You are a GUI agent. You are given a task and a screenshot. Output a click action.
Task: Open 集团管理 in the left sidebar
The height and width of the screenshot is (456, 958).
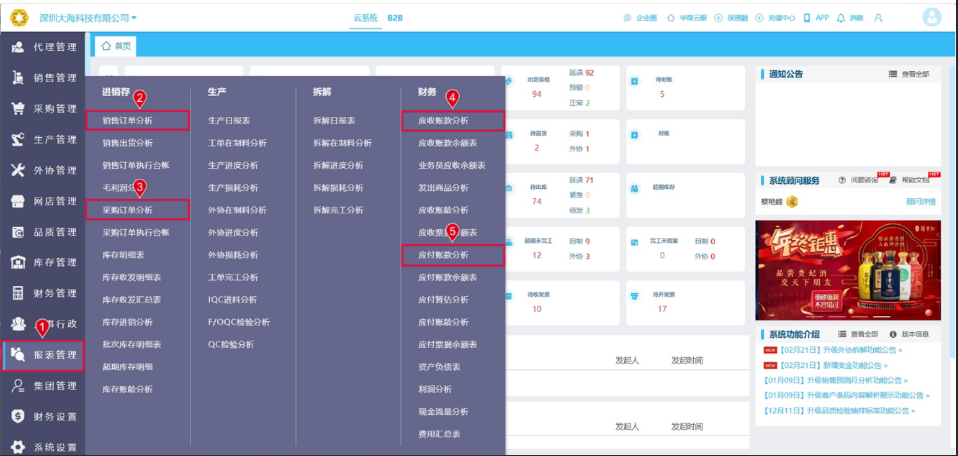pos(44,386)
